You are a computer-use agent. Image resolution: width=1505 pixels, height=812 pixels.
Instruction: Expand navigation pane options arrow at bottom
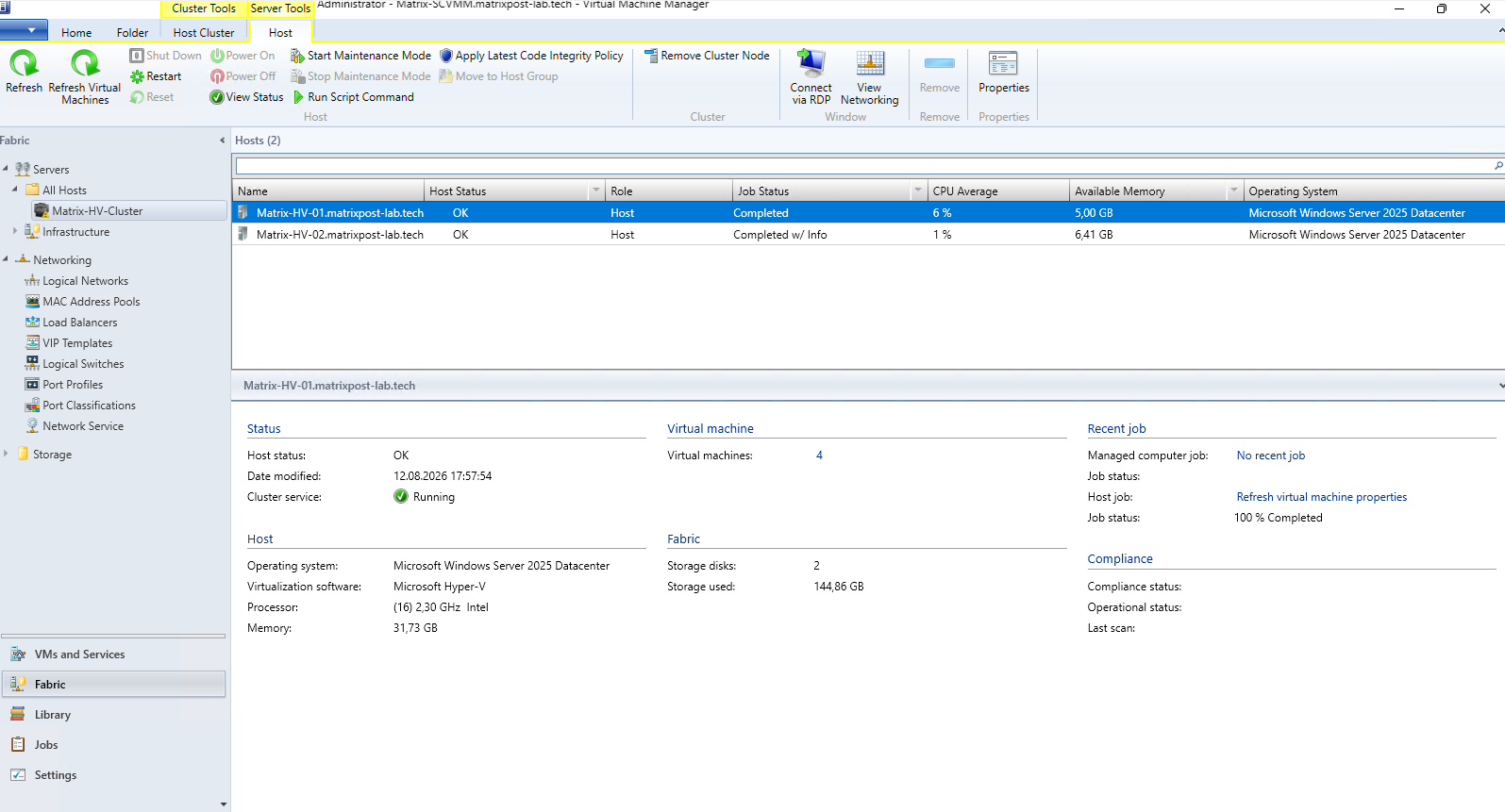point(223,804)
